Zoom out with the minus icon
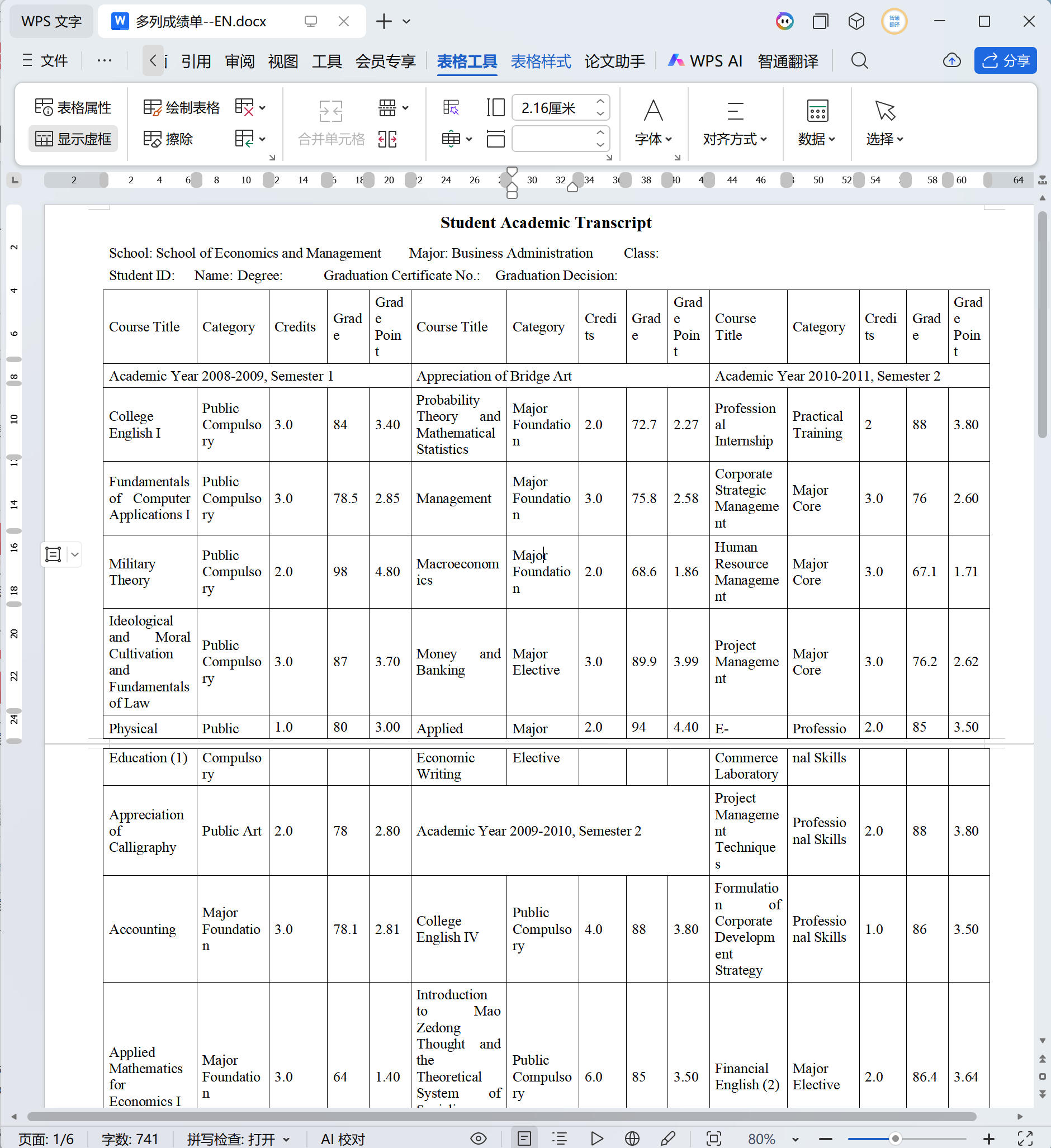 (825, 1138)
